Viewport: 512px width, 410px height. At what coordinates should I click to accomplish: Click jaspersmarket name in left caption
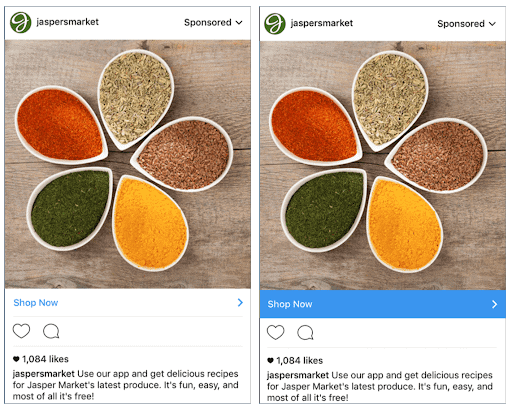click(x=43, y=374)
